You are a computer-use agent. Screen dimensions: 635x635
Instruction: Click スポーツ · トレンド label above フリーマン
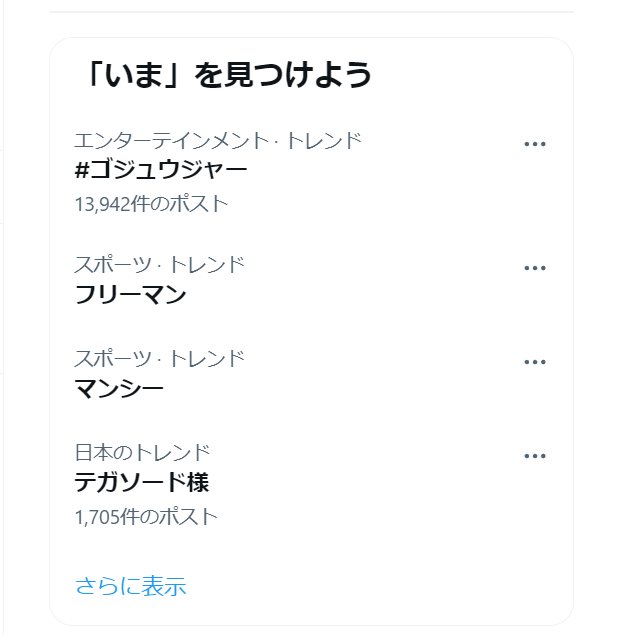pos(160,265)
